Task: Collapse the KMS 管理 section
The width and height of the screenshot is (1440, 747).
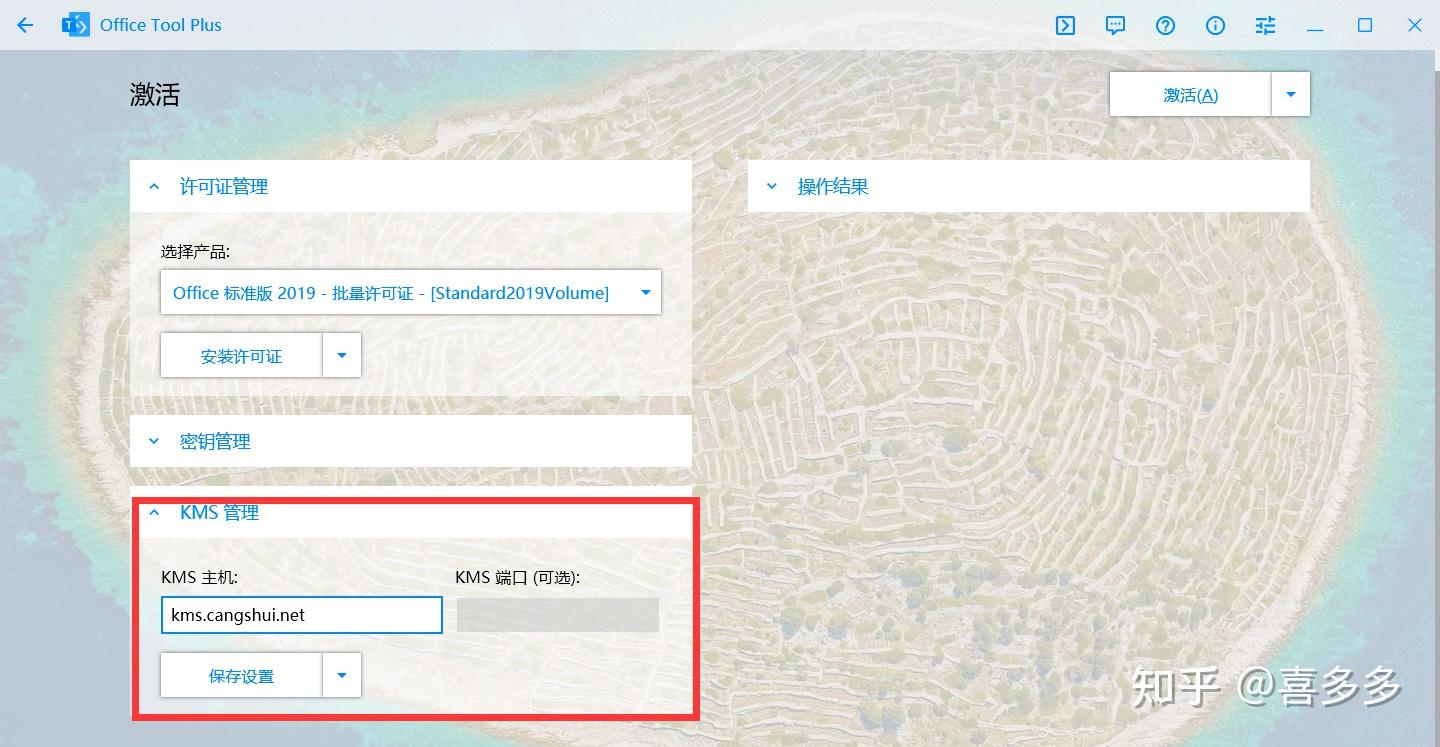Action: tap(411, 513)
